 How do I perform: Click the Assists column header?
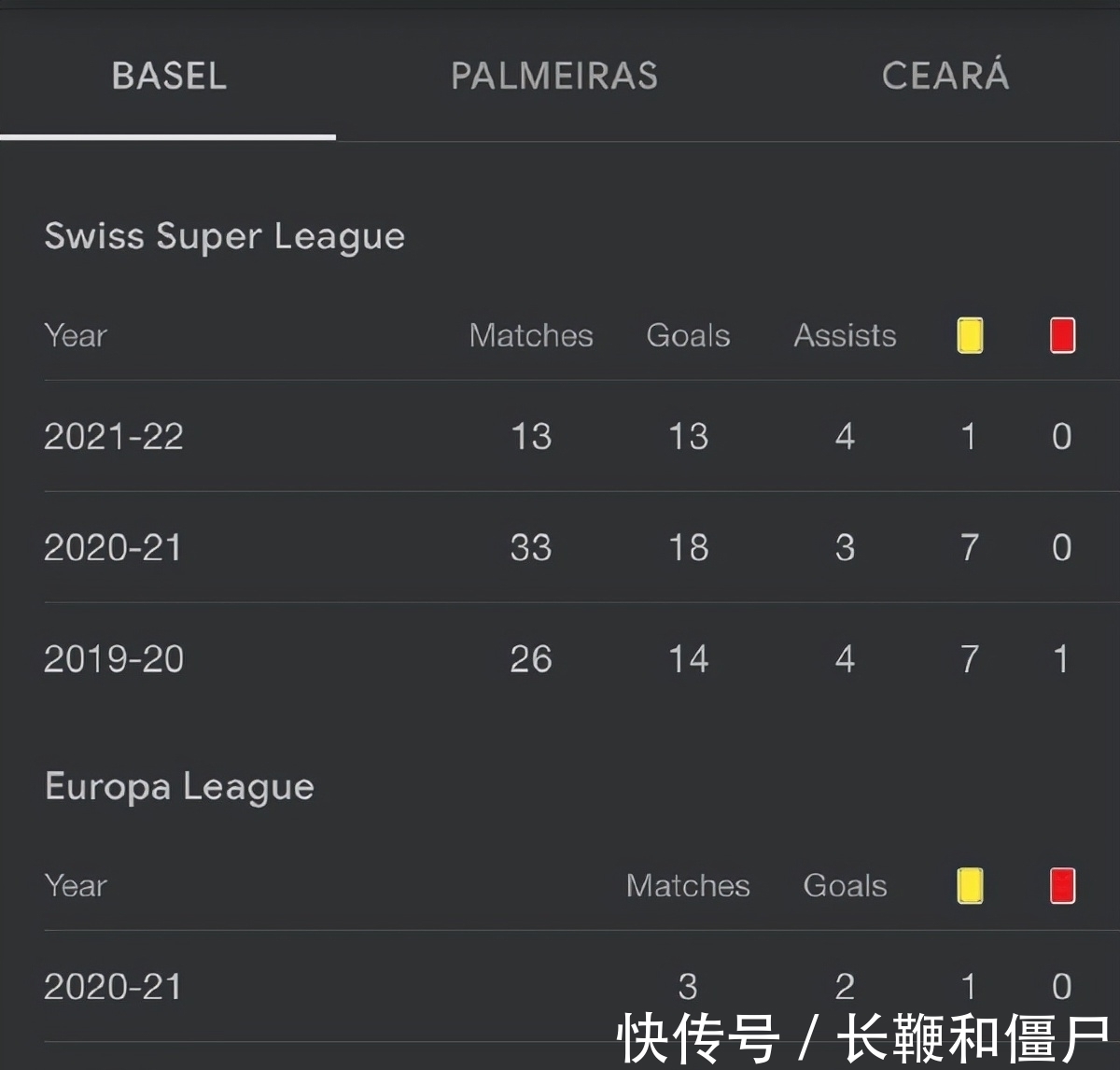click(845, 335)
